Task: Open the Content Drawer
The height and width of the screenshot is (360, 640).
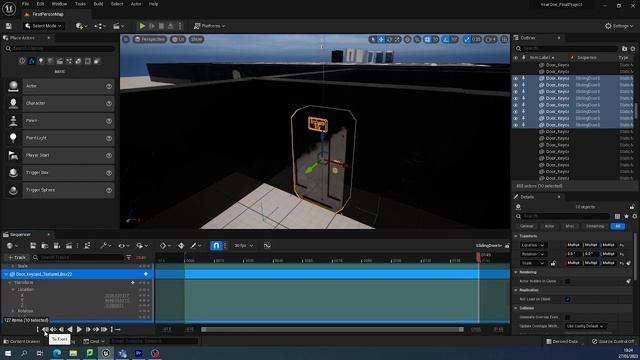Action: pos(22,341)
